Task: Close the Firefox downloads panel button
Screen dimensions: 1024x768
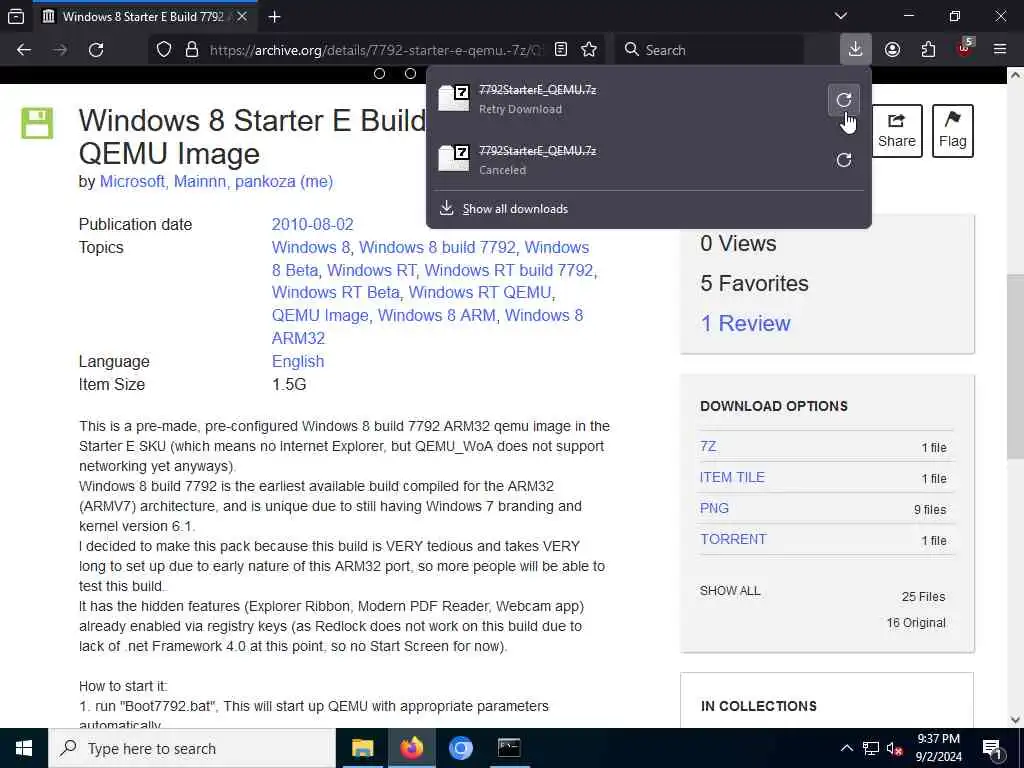Action: (856, 49)
